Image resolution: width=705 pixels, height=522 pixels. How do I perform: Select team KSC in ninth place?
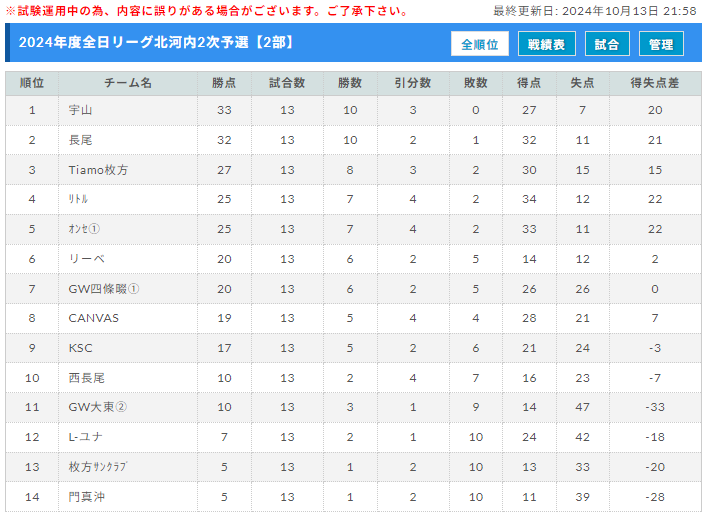pyautogui.click(x=80, y=348)
